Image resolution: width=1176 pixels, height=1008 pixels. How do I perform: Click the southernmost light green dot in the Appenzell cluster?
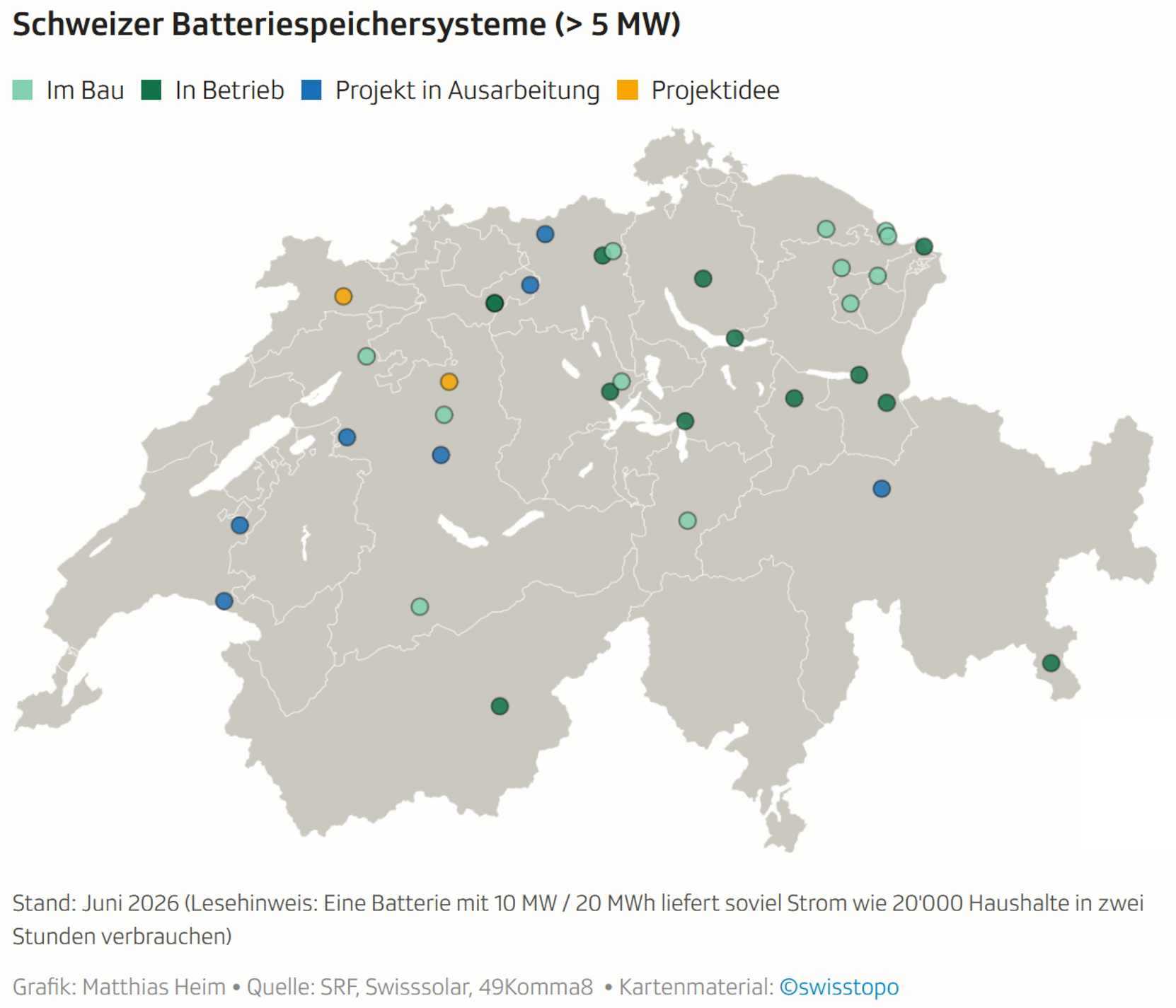[851, 303]
